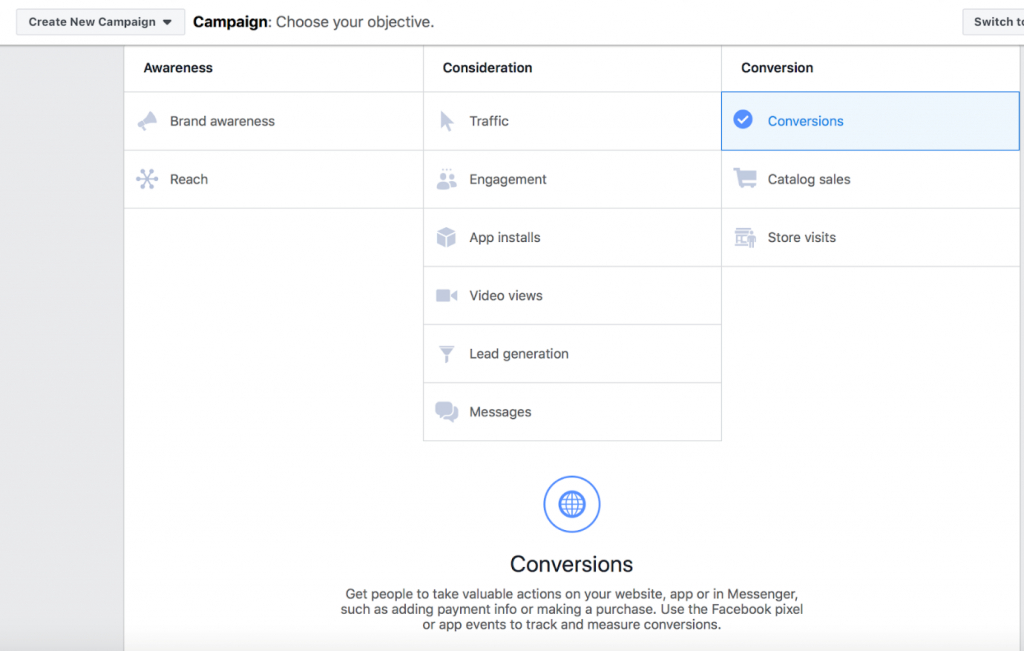The width and height of the screenshot is (1024, 651).
Task: Click the Engagement people icon
Action: (x=447, y=179)
